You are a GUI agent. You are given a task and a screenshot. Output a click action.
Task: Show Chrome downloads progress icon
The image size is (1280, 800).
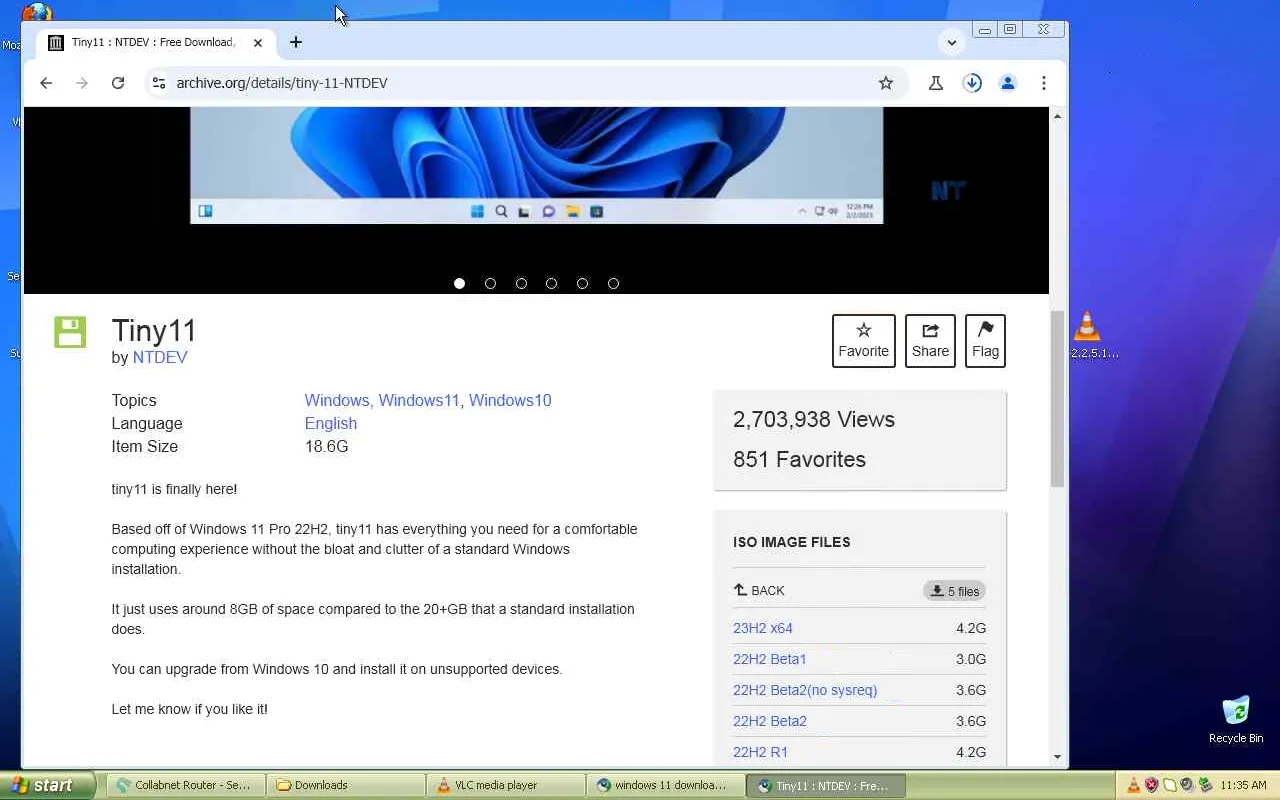(x=972, y=83)
